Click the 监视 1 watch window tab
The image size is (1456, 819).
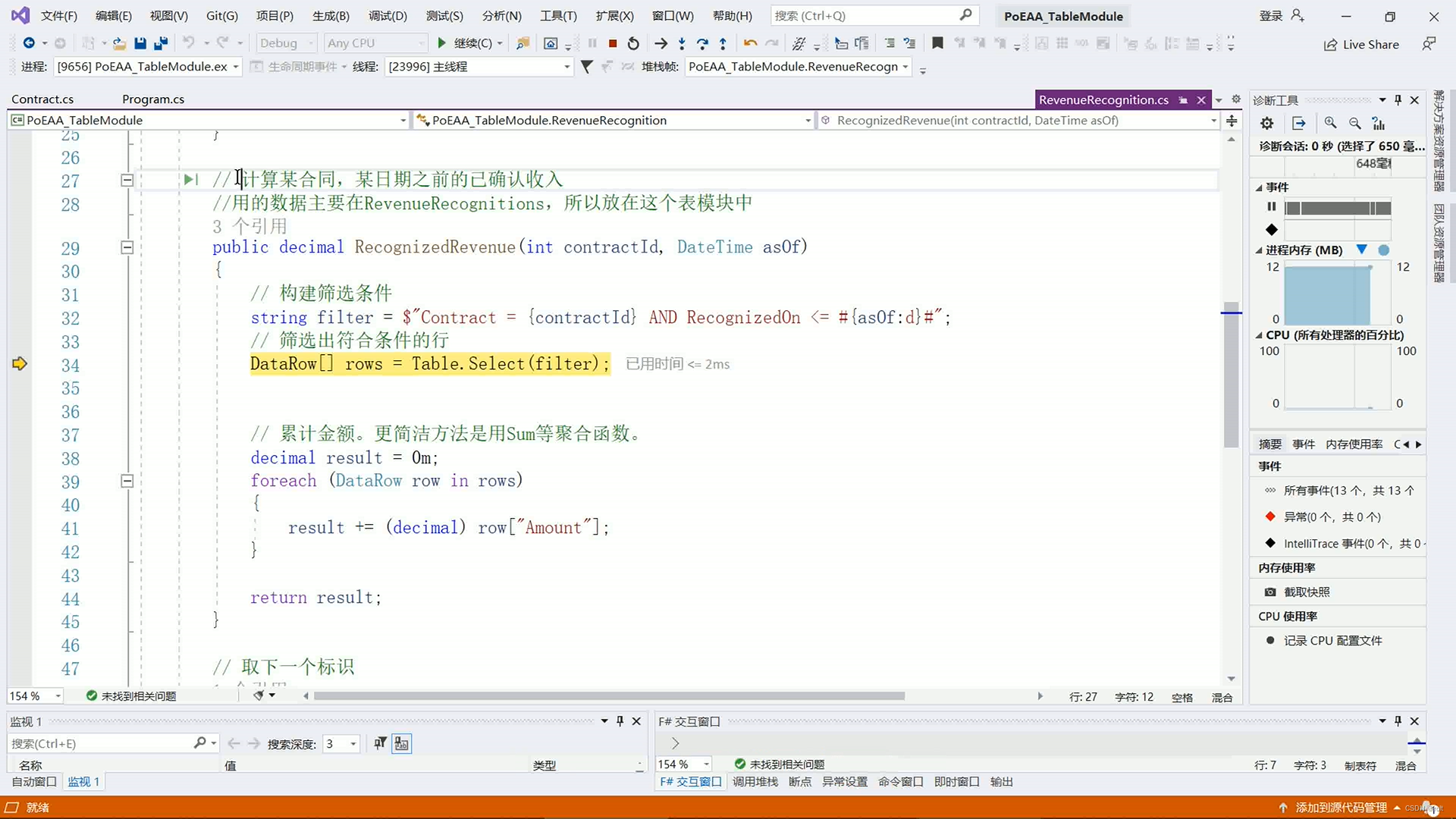[81, 781]
